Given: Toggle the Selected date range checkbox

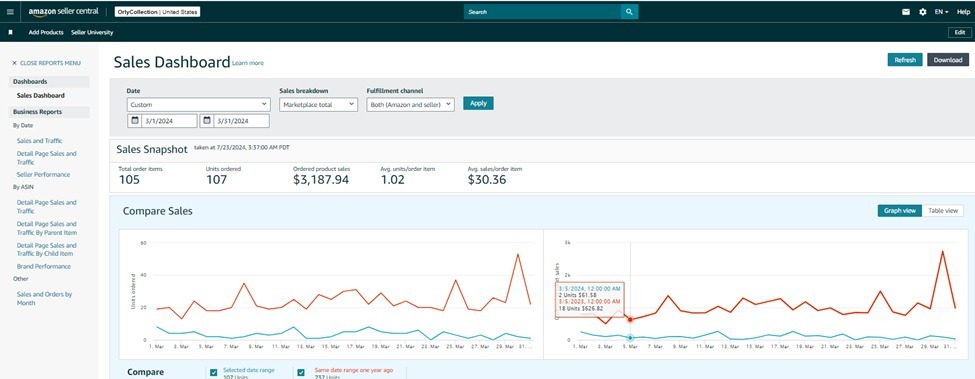Looking at the screenshot, I should click(214, 372).
